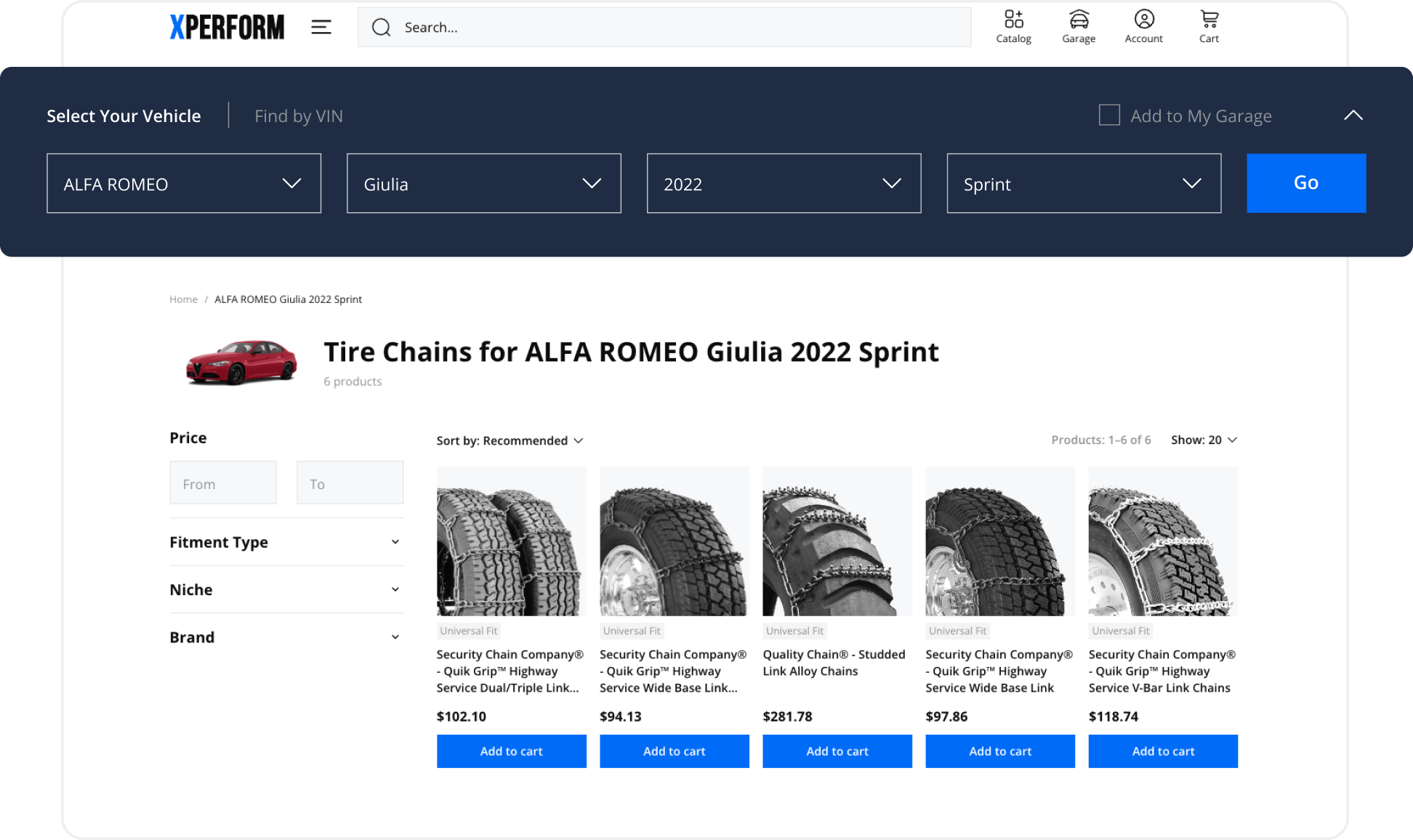The width and height of the screenshot is (1413, 840).
Task: Collapse the vehicle selector panel using the chevron
Action: pos(1353,115)
